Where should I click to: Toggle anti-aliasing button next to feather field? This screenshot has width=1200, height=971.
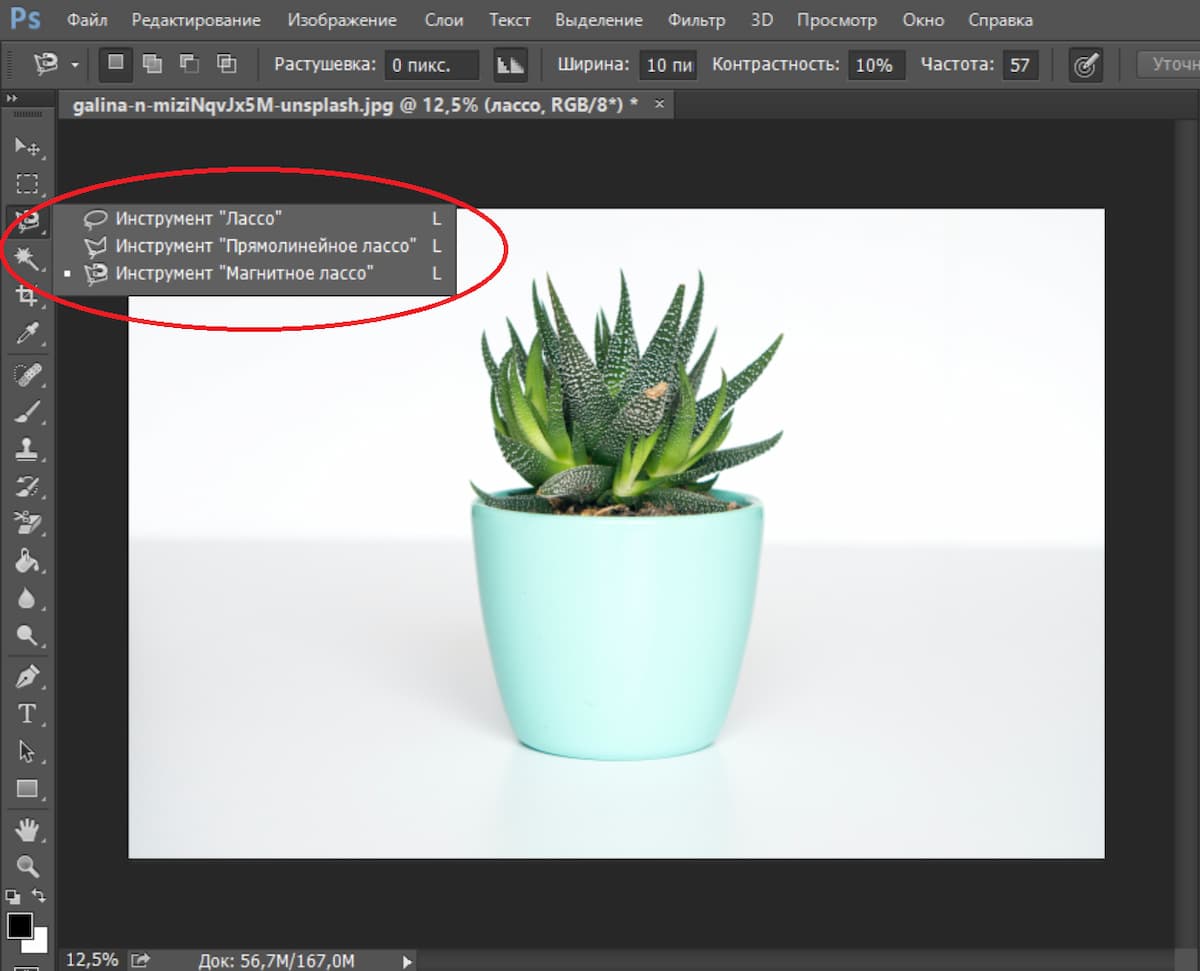[510, 65]
